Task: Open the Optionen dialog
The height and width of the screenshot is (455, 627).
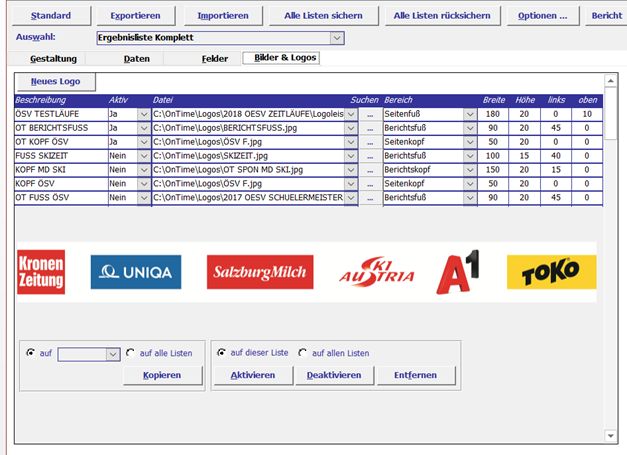Action: [x=543, y=16]
